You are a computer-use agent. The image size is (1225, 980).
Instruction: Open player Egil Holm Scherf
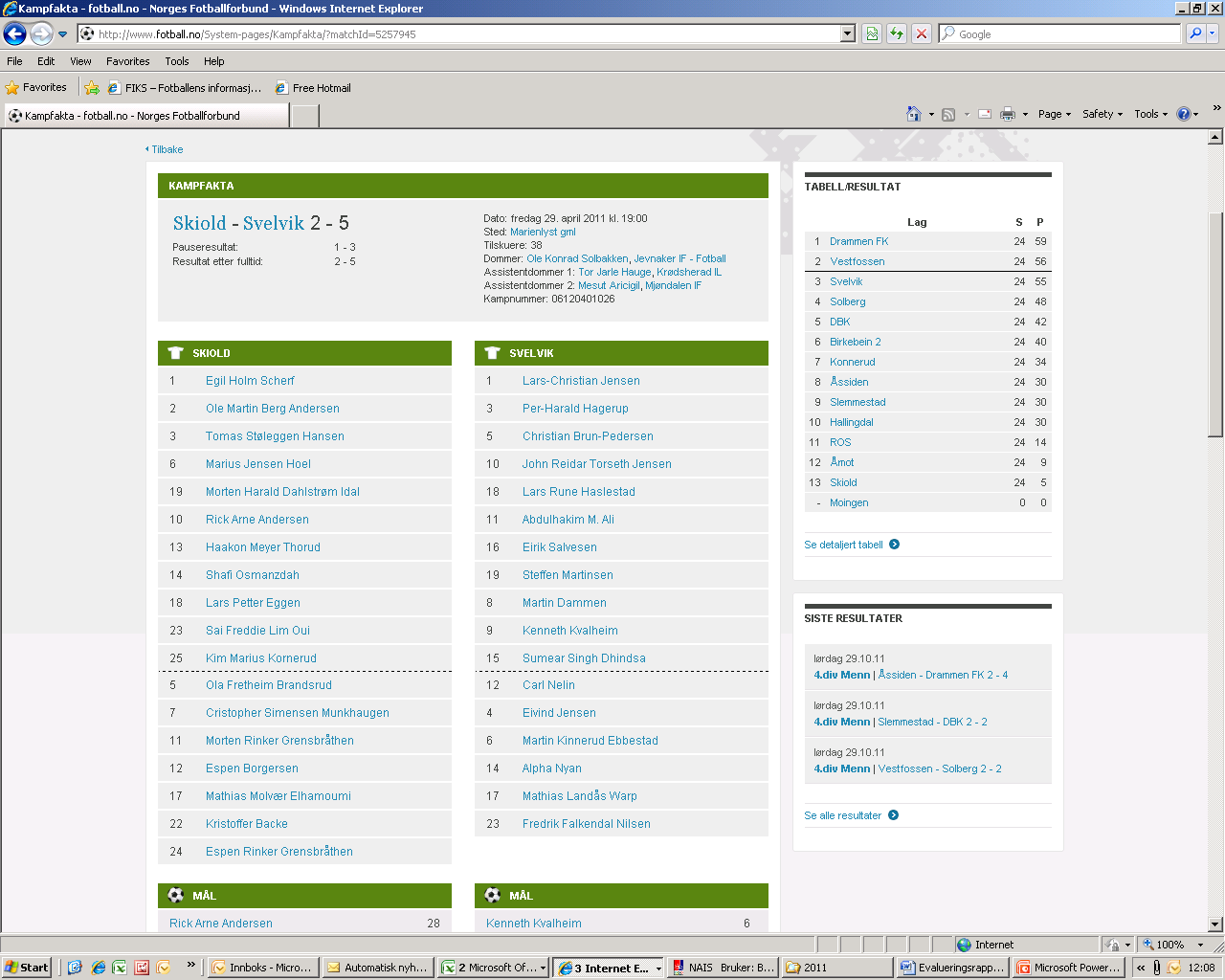click(x=250, y=381)
